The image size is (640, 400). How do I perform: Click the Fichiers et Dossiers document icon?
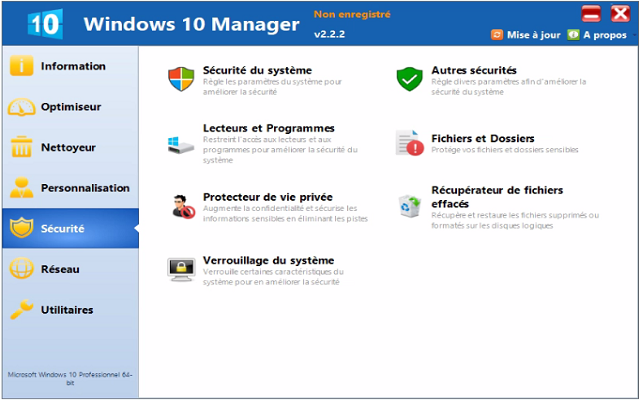[x=409, y=143]
